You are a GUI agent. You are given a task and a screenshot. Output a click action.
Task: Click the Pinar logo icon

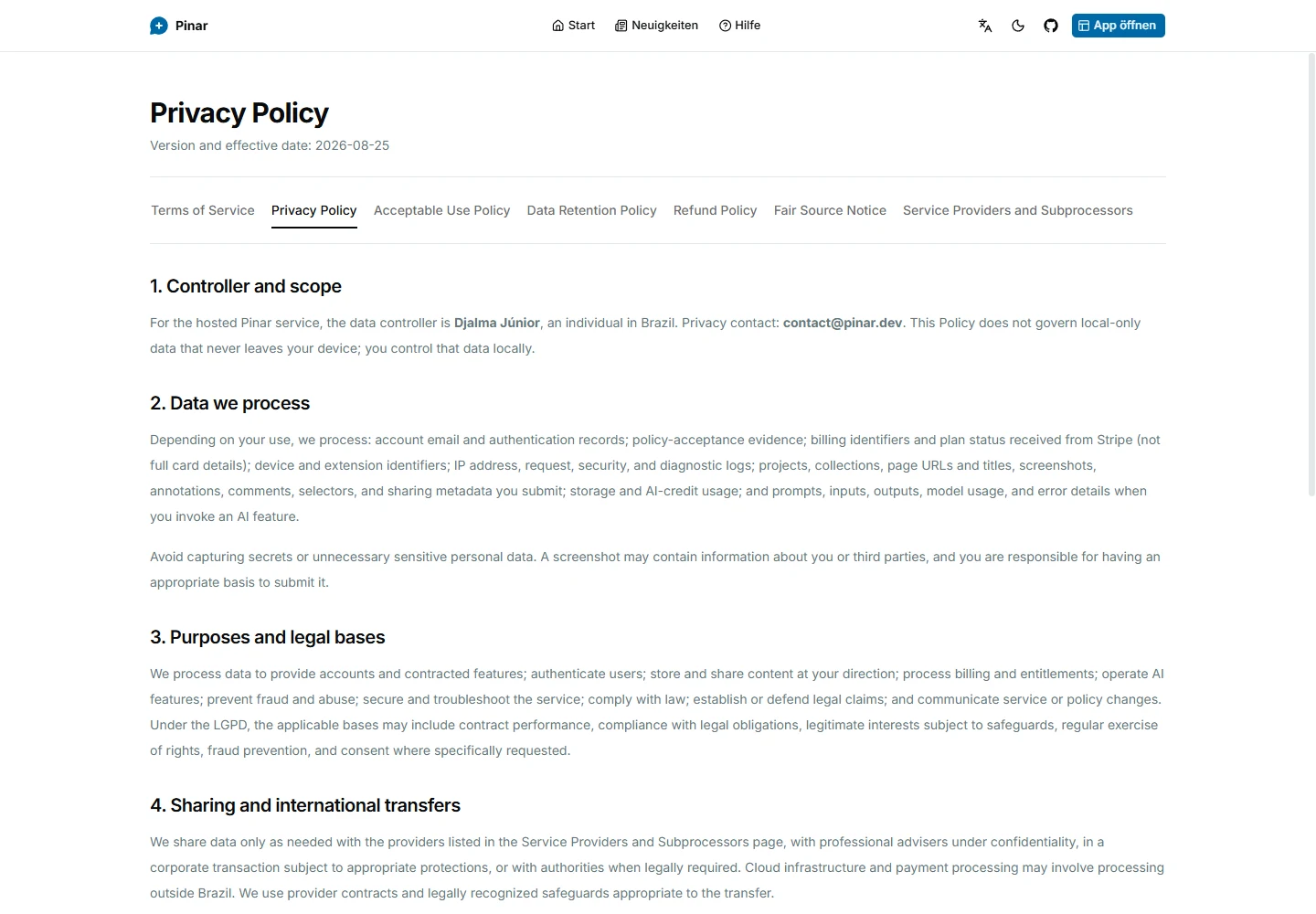point(159,26)
